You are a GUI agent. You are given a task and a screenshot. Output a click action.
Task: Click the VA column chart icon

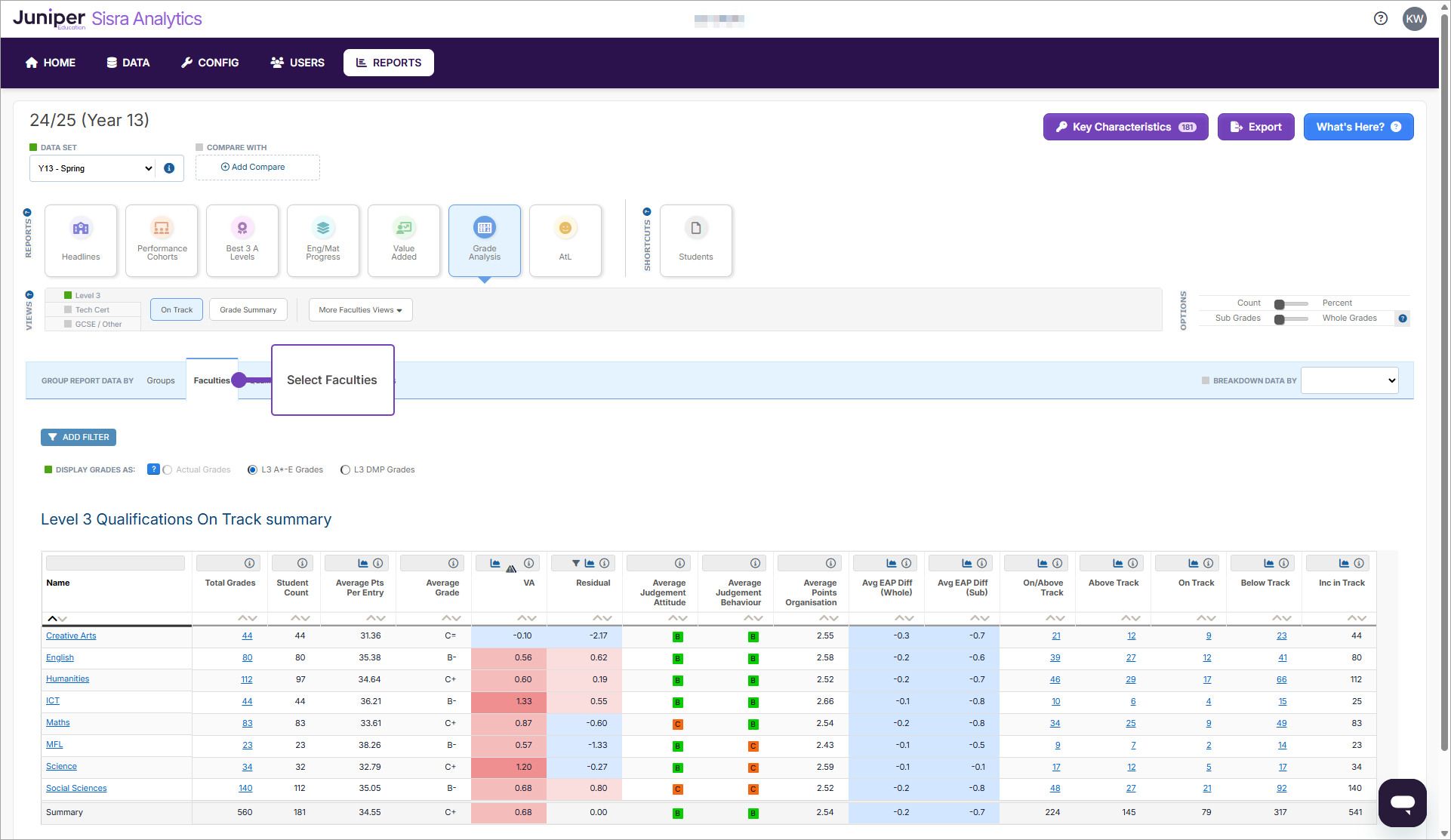tap(495, 563)
